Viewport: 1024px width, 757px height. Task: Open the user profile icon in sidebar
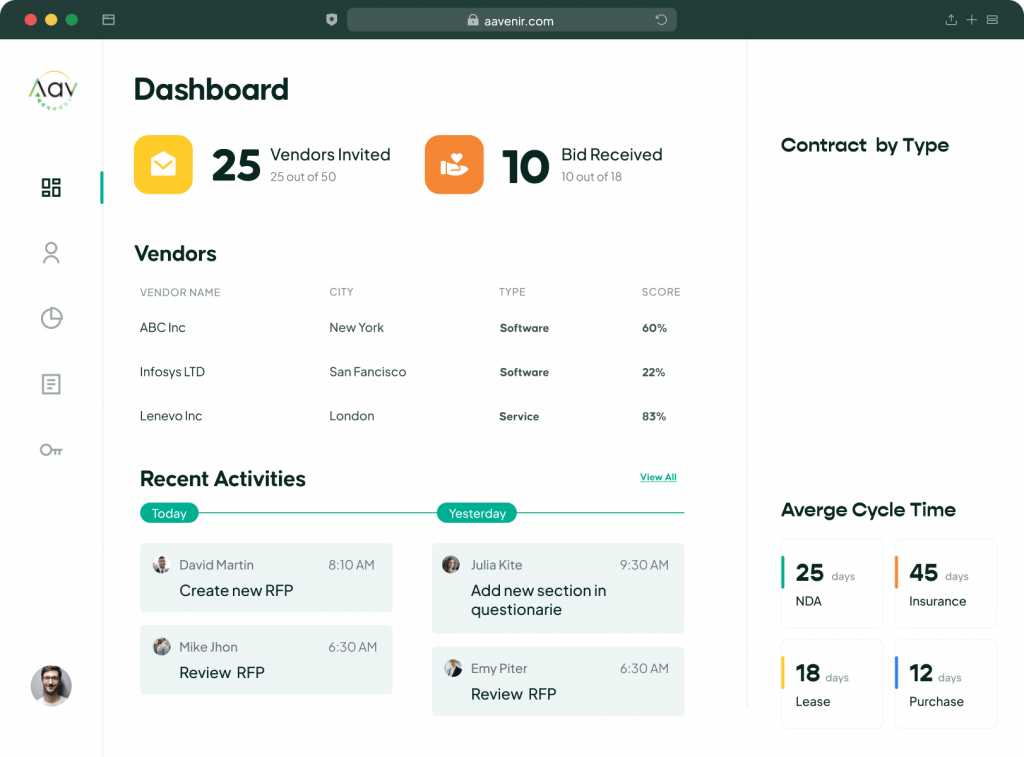[51, 253]
